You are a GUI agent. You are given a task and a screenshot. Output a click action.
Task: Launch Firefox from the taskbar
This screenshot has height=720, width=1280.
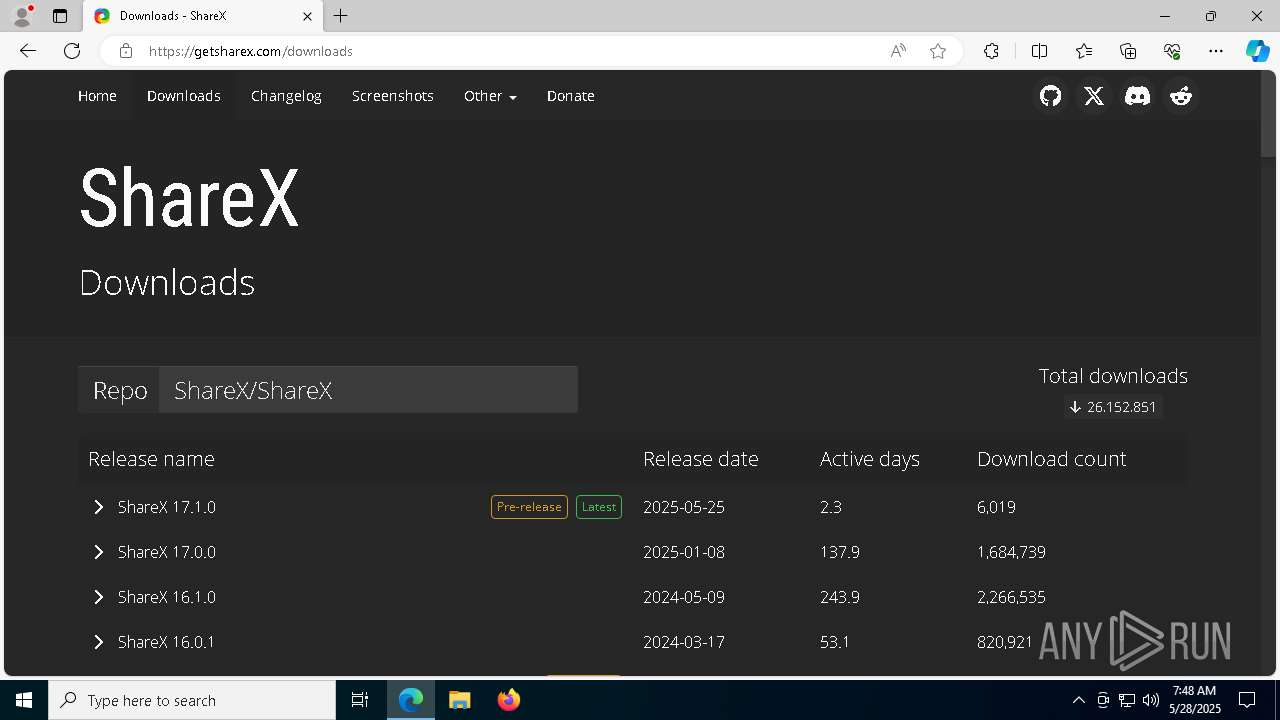[x=508, y=700]
